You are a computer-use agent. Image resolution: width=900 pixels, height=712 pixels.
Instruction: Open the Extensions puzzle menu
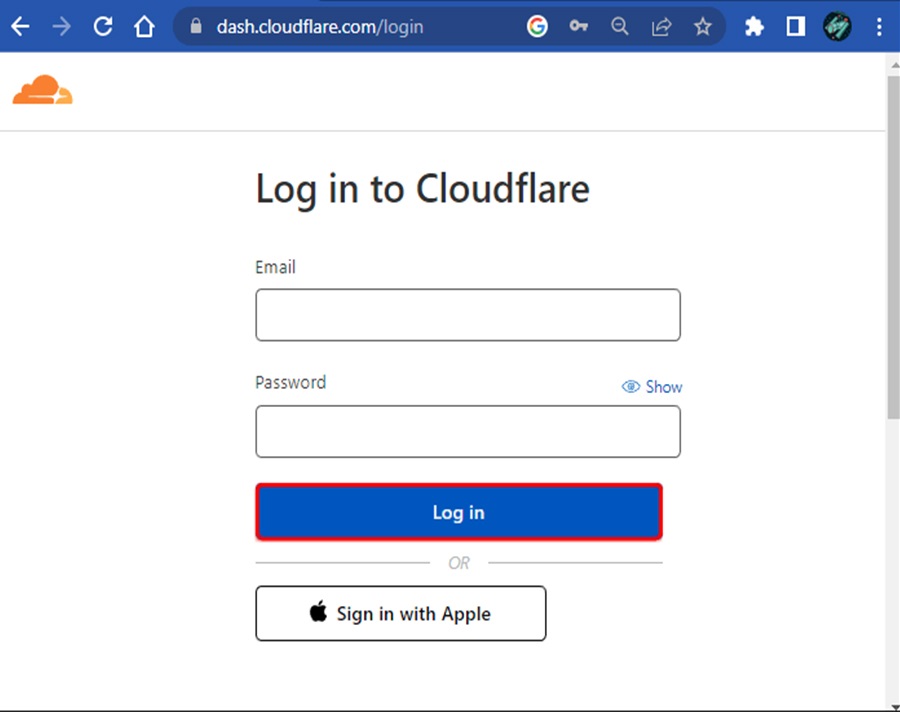754,27
